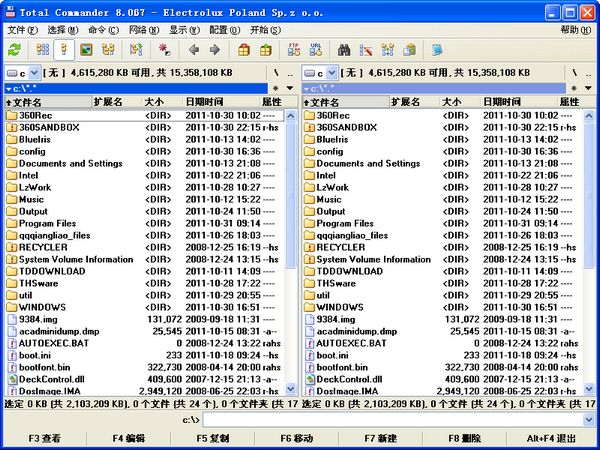Click Alt+F4 退出 exit button
This screenshot has width=600, height=450.
point(551,439)
